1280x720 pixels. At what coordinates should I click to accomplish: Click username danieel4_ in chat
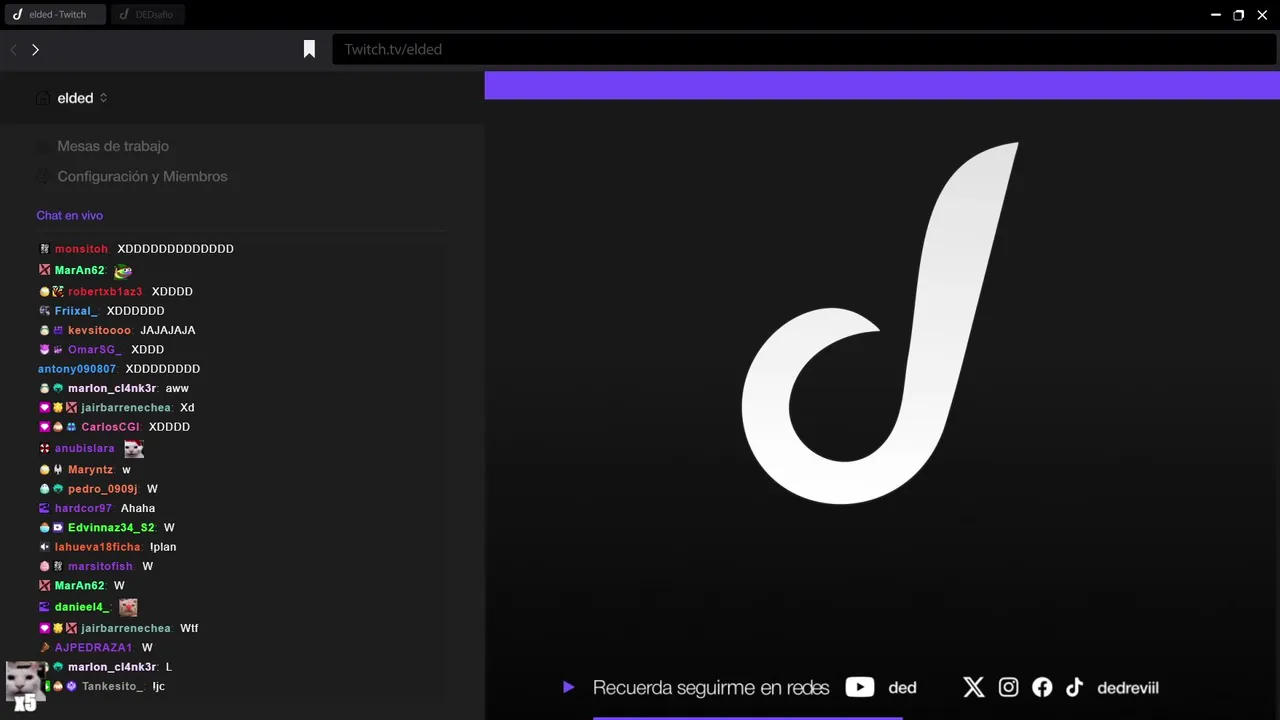82,607
